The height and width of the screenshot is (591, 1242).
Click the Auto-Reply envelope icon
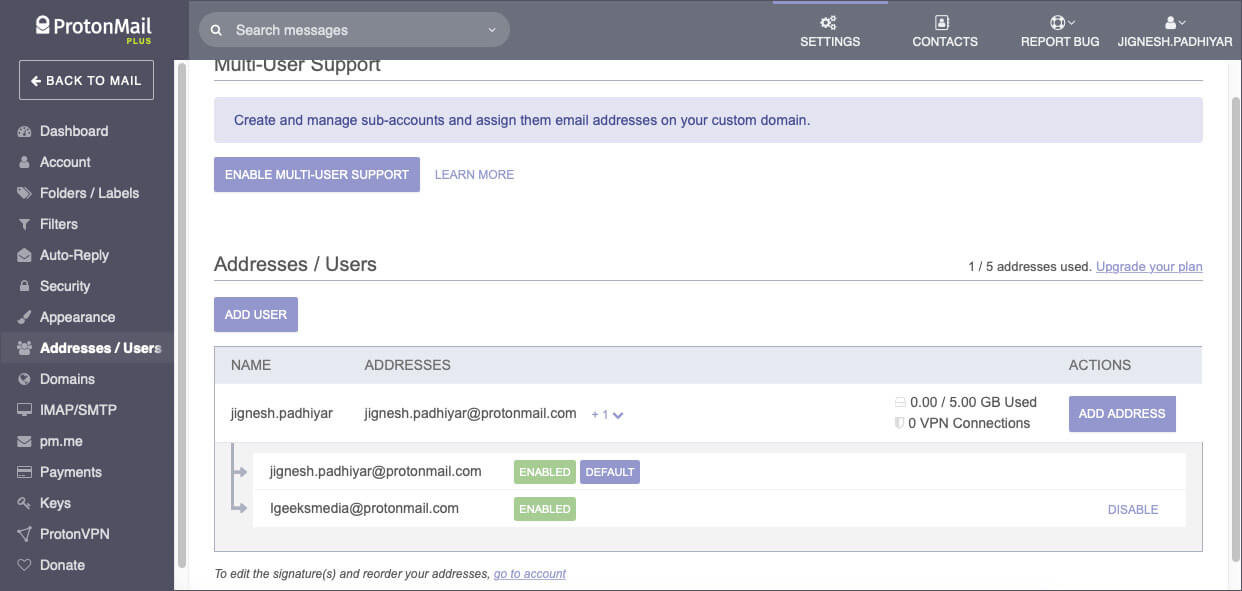pos(25,255)
